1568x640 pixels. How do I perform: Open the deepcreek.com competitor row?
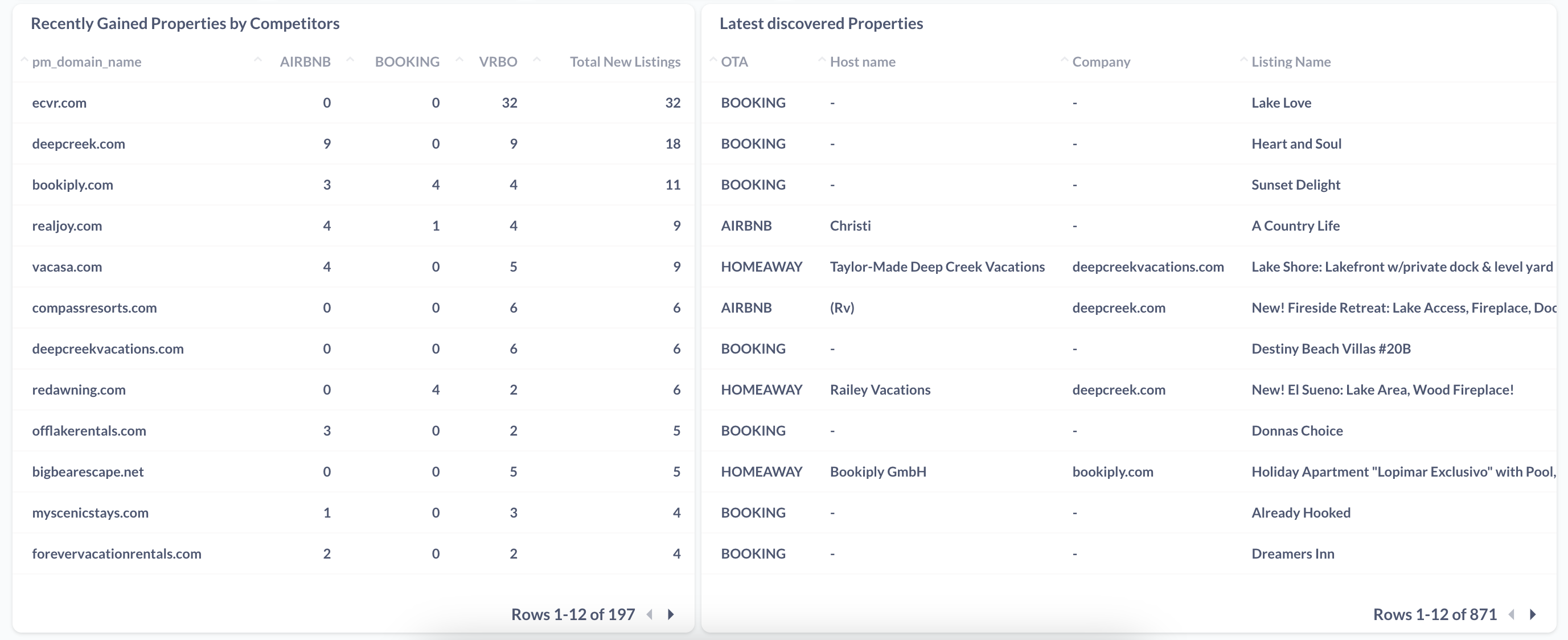(353, 143)
